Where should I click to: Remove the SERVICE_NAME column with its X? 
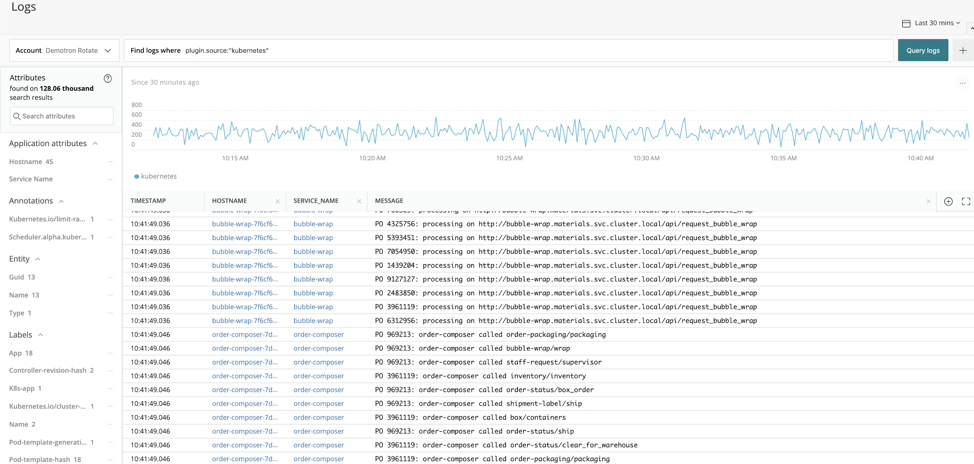tap(359, 201)
